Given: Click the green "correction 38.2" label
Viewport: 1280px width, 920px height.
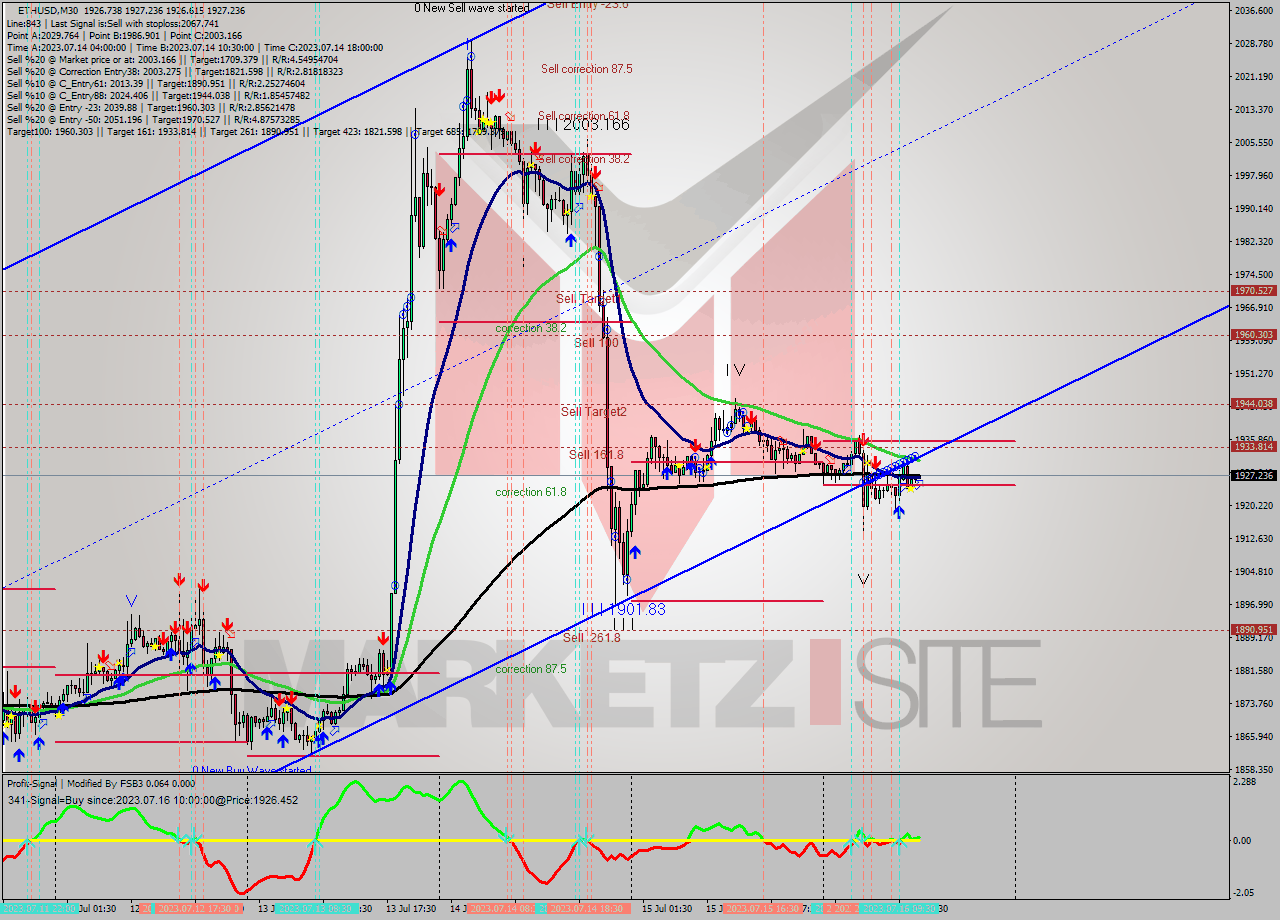Looking at the screenshot, I should point(531,328).
